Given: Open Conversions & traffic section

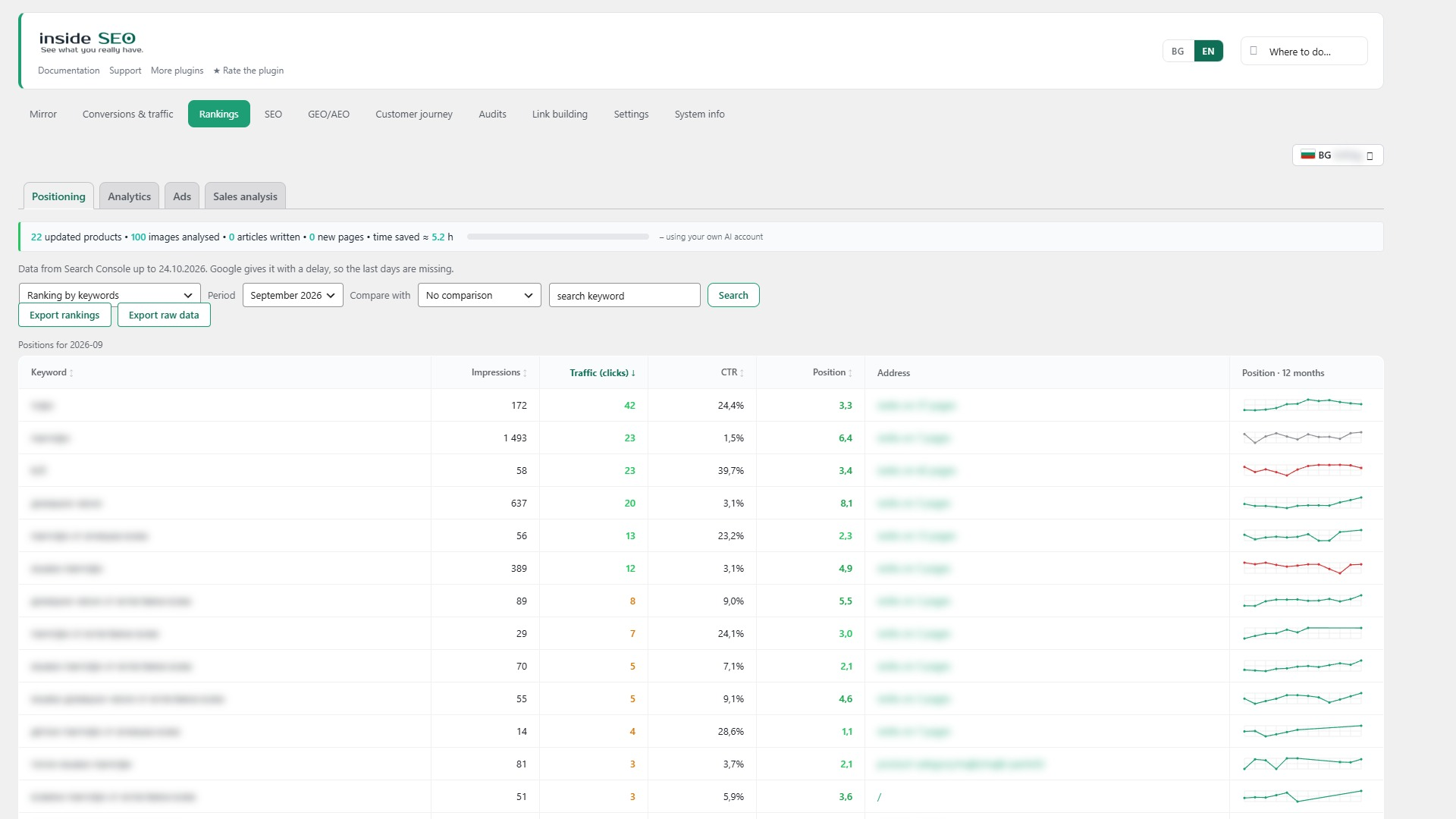Looking at the screenshot, I should (128, 114).
